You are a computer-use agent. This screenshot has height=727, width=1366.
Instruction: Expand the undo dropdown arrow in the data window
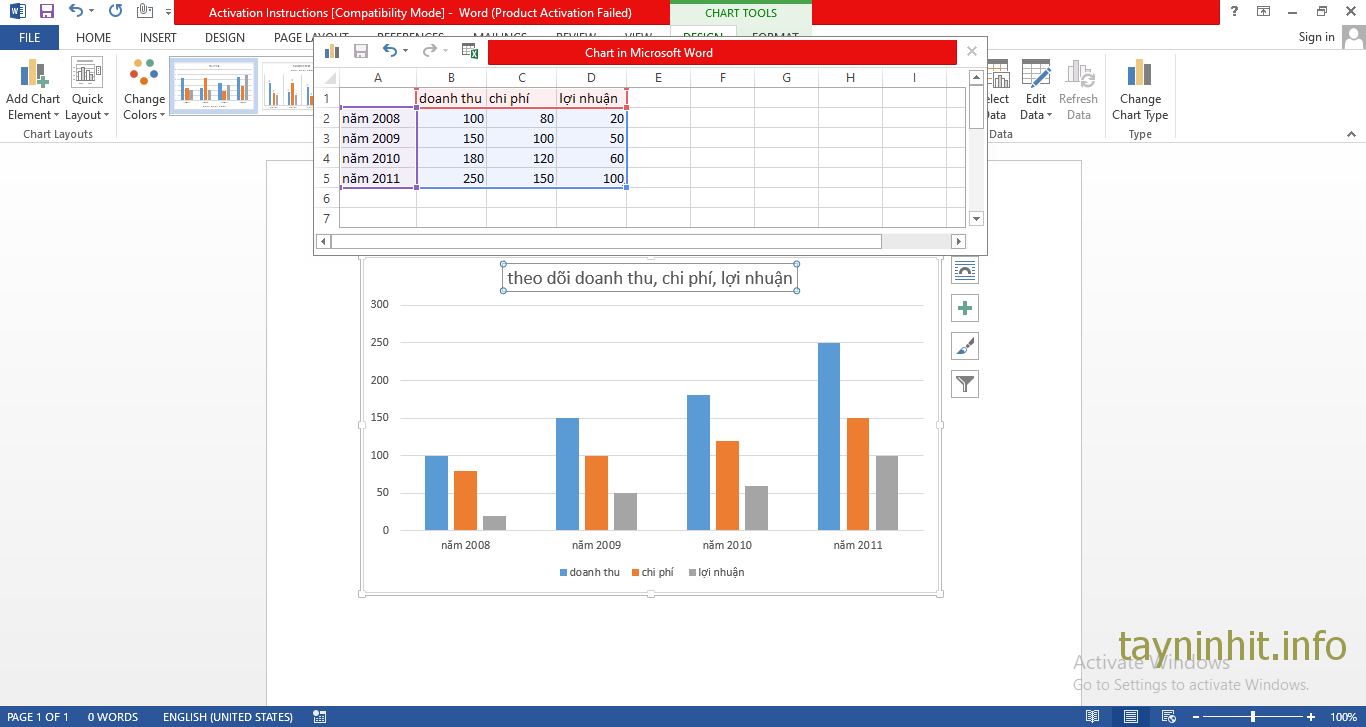[405, 51]
